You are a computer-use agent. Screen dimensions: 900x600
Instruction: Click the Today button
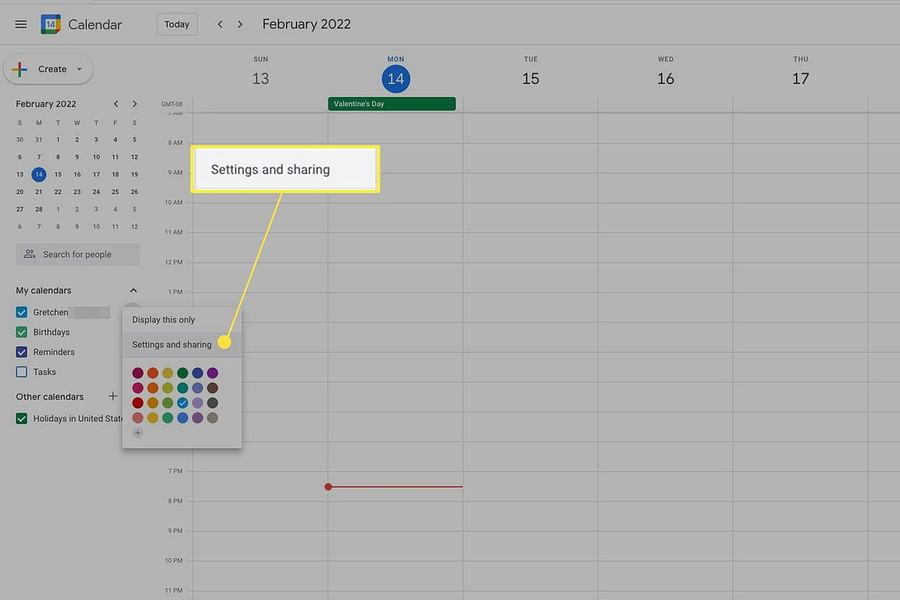176,23
